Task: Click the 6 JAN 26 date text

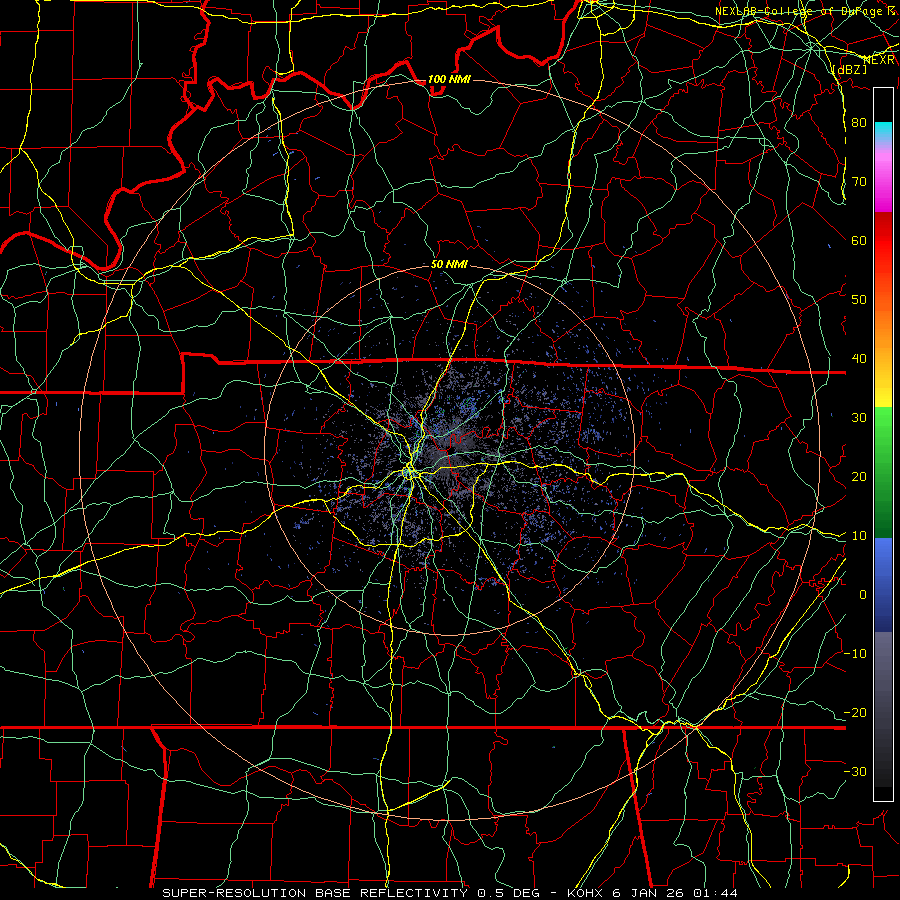Action: [x=647, y=893]
